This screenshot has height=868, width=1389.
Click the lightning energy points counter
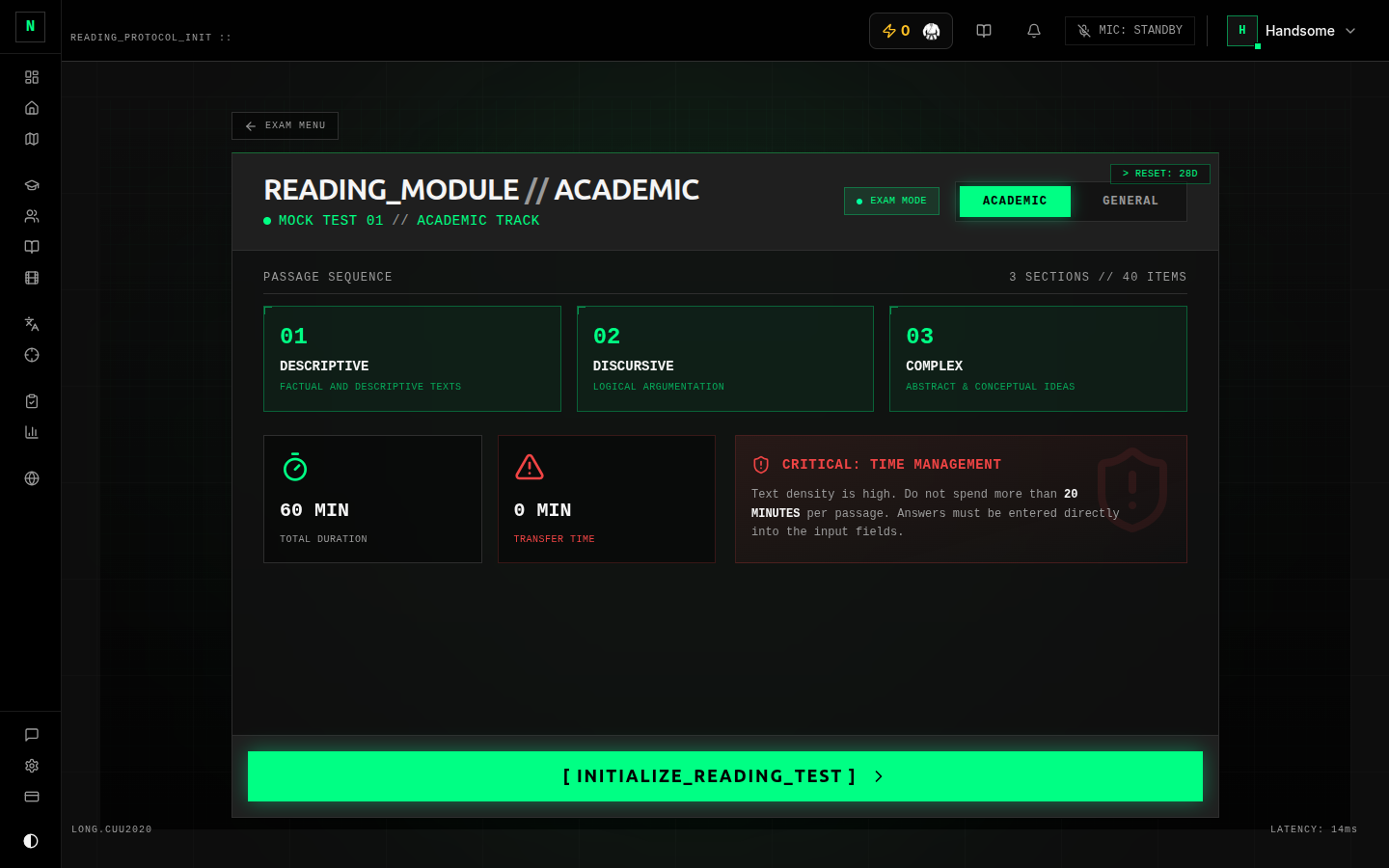896,31
